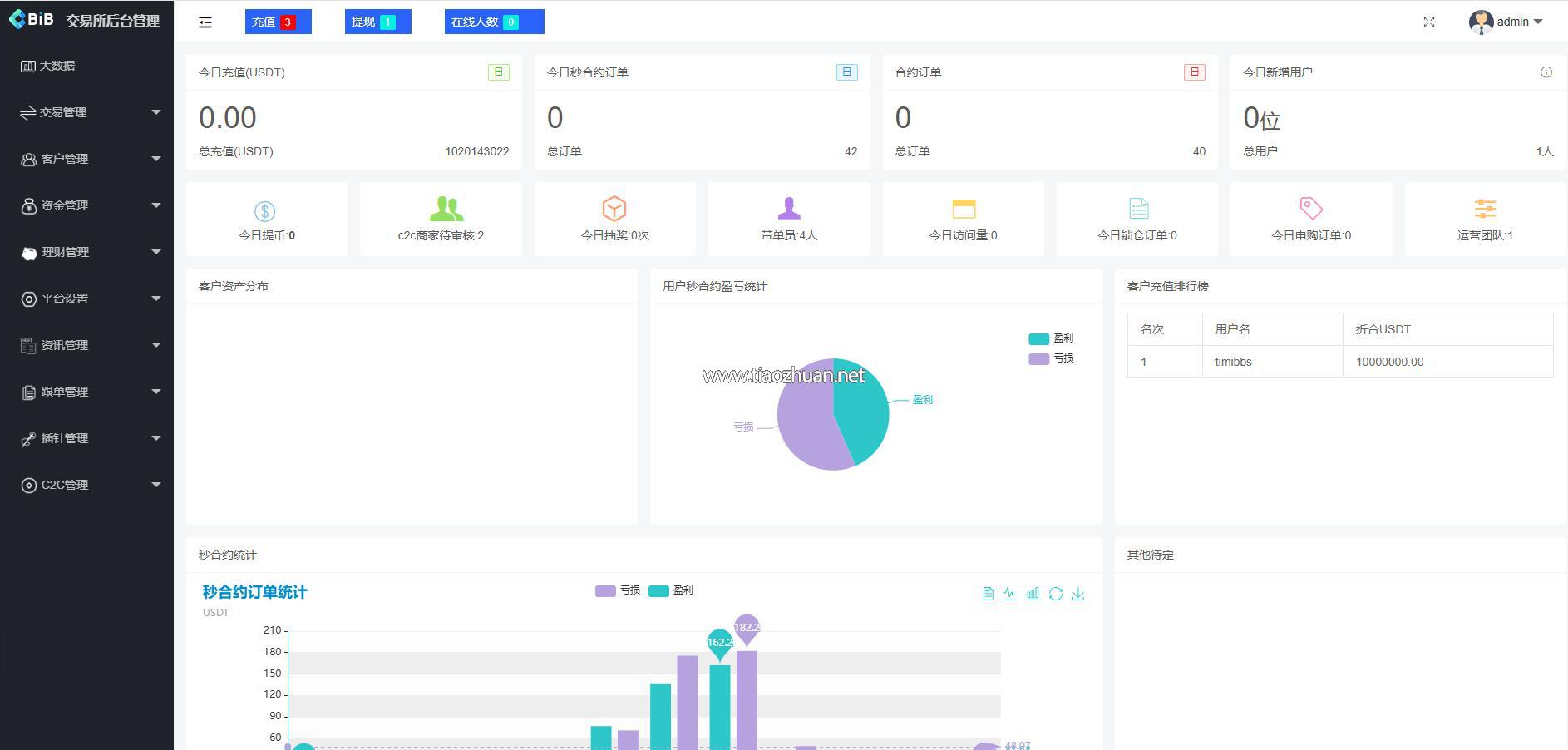Open 平台设置 menu label
The width and height of the screenshot is (1568, 750).
65,299
